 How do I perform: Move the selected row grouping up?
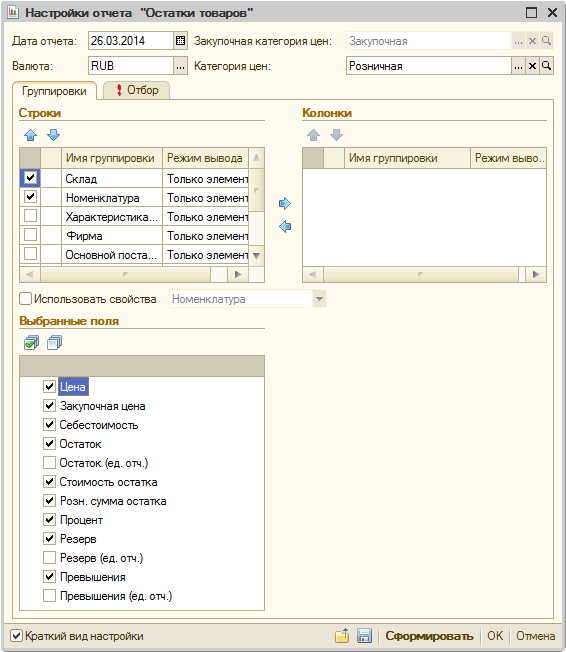pos(30,135)
